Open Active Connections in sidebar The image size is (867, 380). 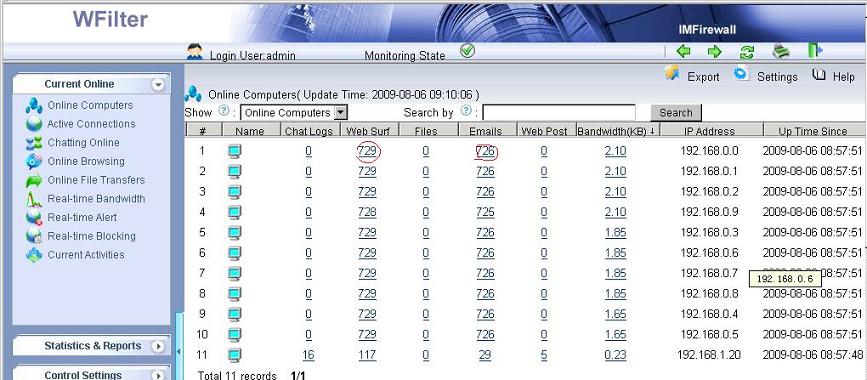[91, 124]
